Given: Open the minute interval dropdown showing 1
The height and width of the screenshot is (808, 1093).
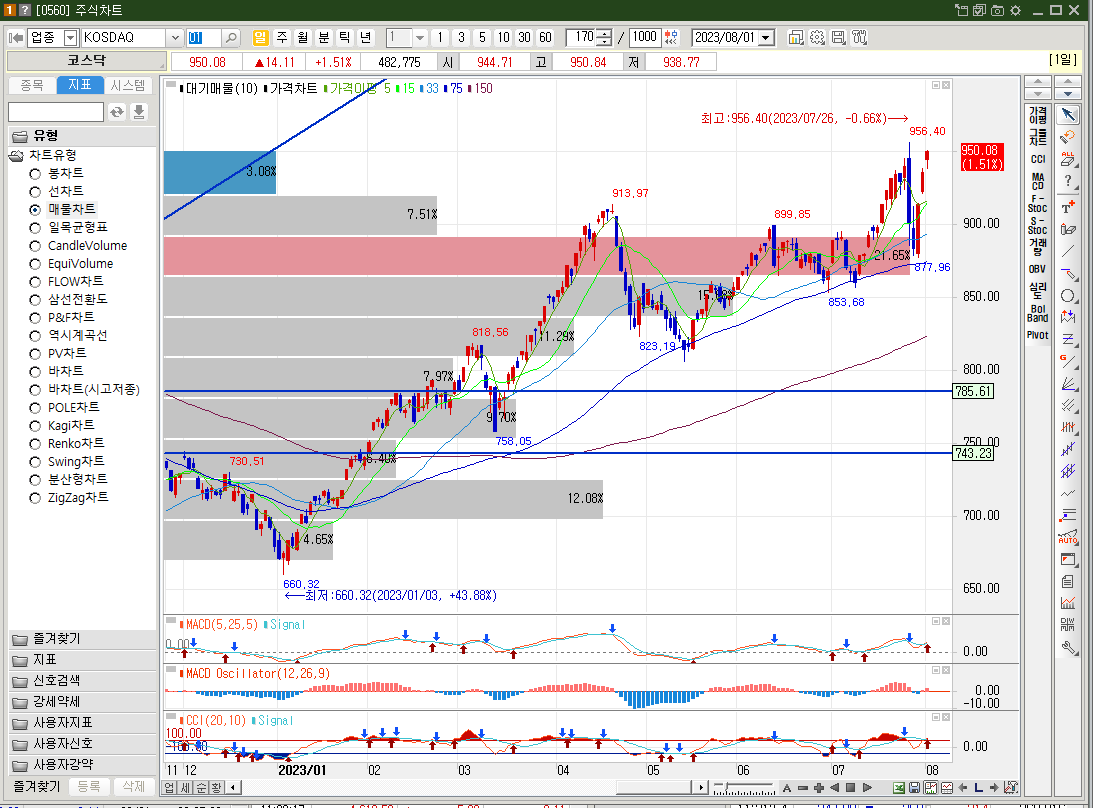Looking at the screenshot, I should pos(420,38).
